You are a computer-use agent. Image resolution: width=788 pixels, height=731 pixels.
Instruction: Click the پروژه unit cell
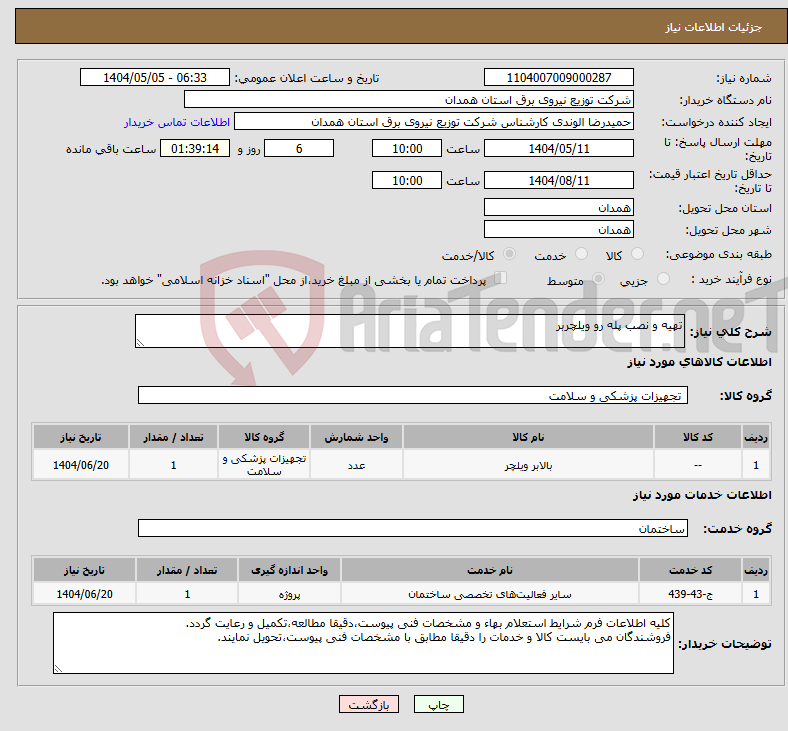(x=289, y=594)
